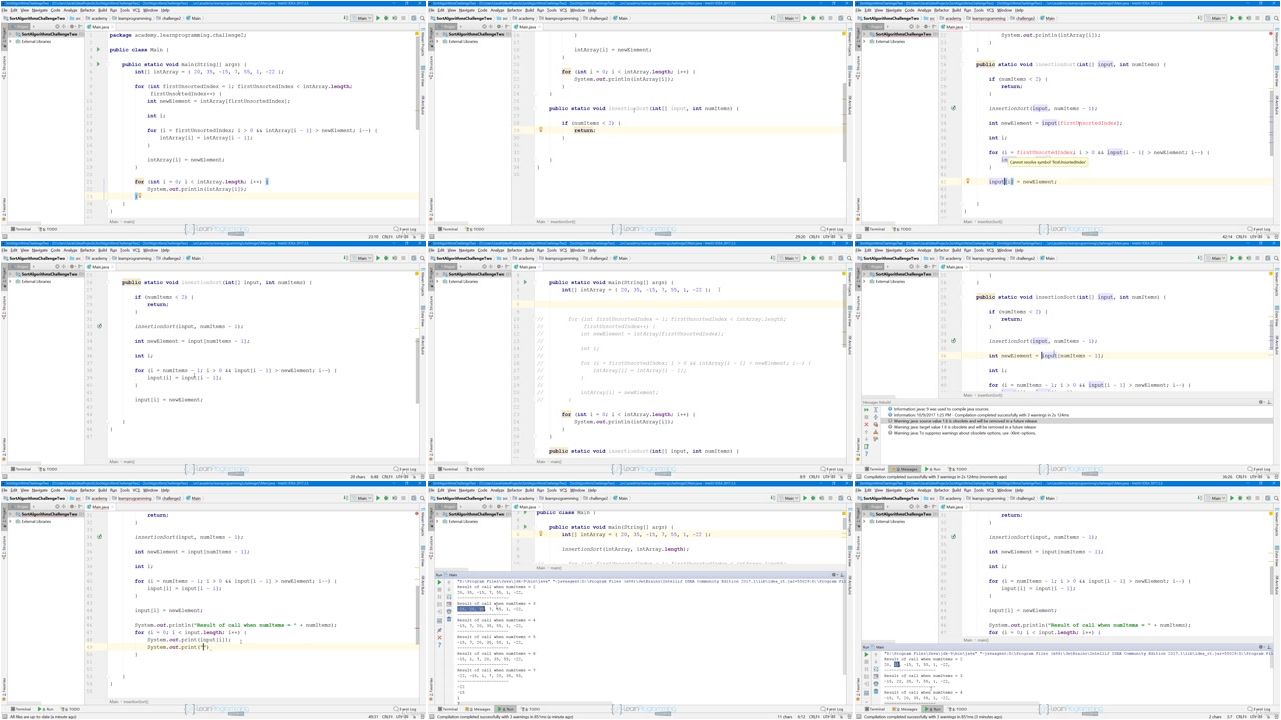Screen dimensions: 1281x720
Task: Lightbulb-at-return frame: click 'academy' navigation bar breadcrumb
Action: point(524,18)
